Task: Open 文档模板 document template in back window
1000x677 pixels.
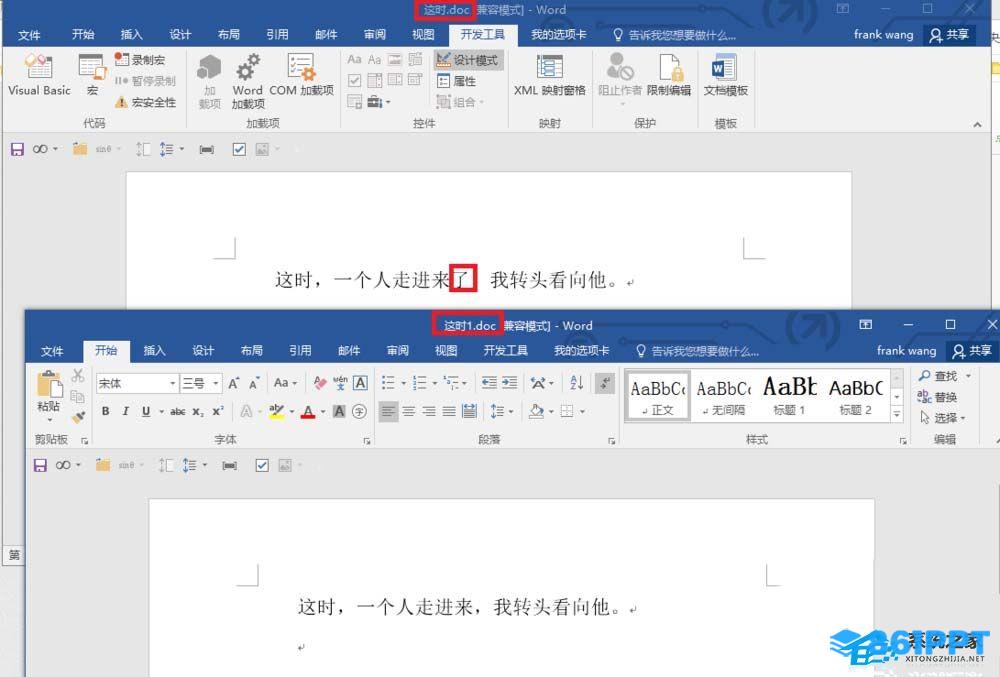Action: tap(725, 75)
